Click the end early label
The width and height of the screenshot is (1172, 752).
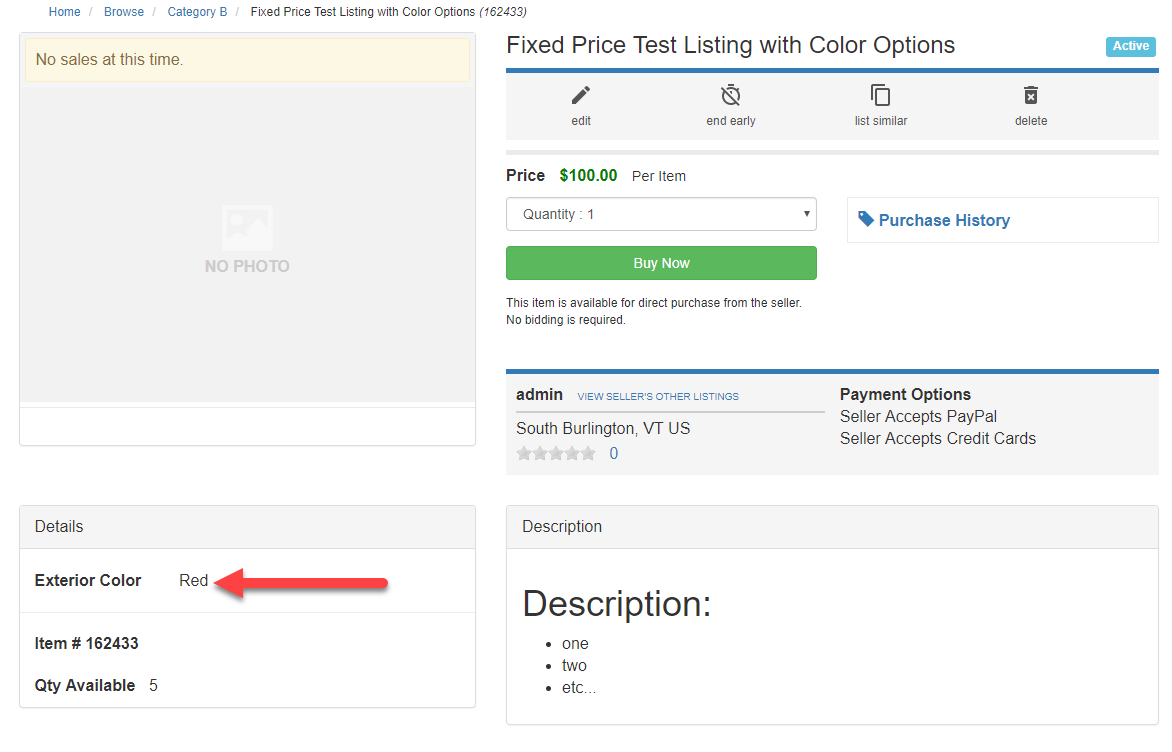point(730,121)
